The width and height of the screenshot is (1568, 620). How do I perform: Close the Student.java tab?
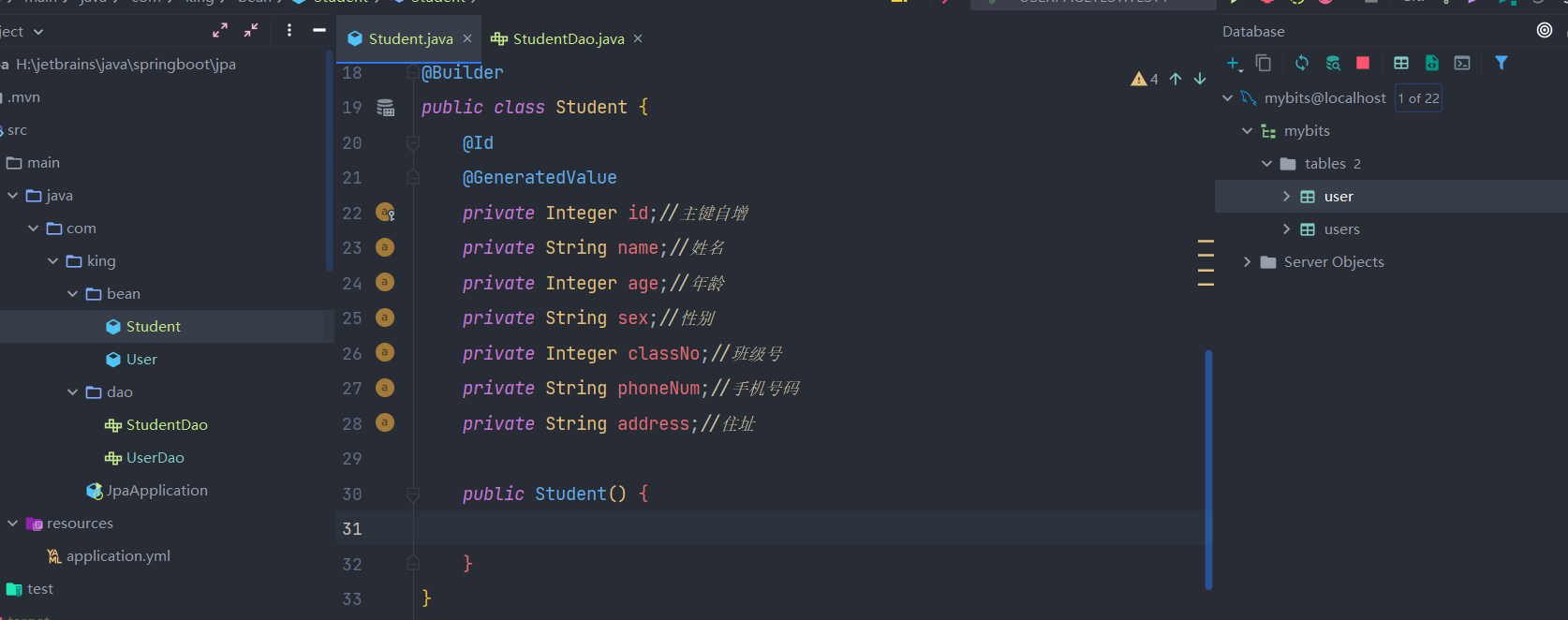[467, 38]
